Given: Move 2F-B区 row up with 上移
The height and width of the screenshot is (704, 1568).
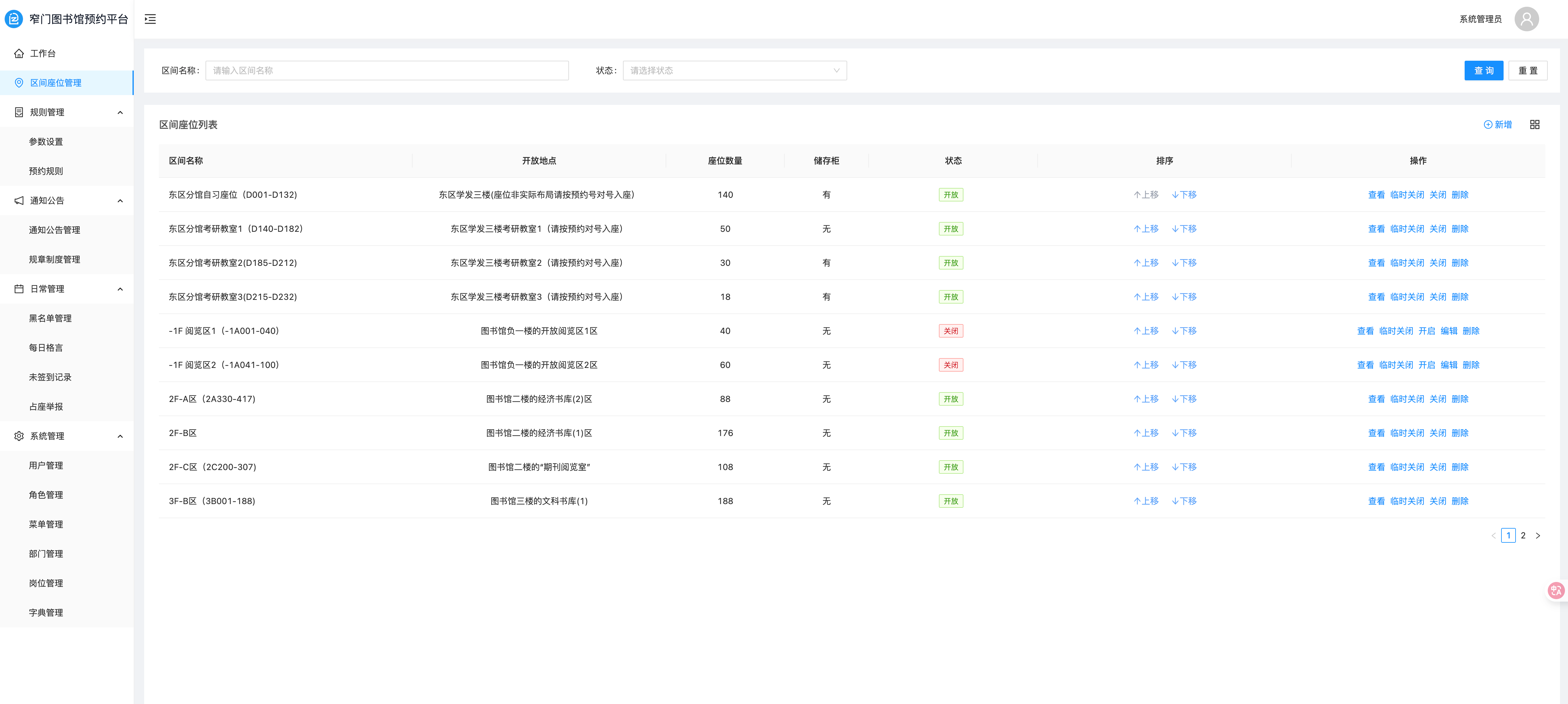Looking at the screenshot, I should coord(1146,433).
